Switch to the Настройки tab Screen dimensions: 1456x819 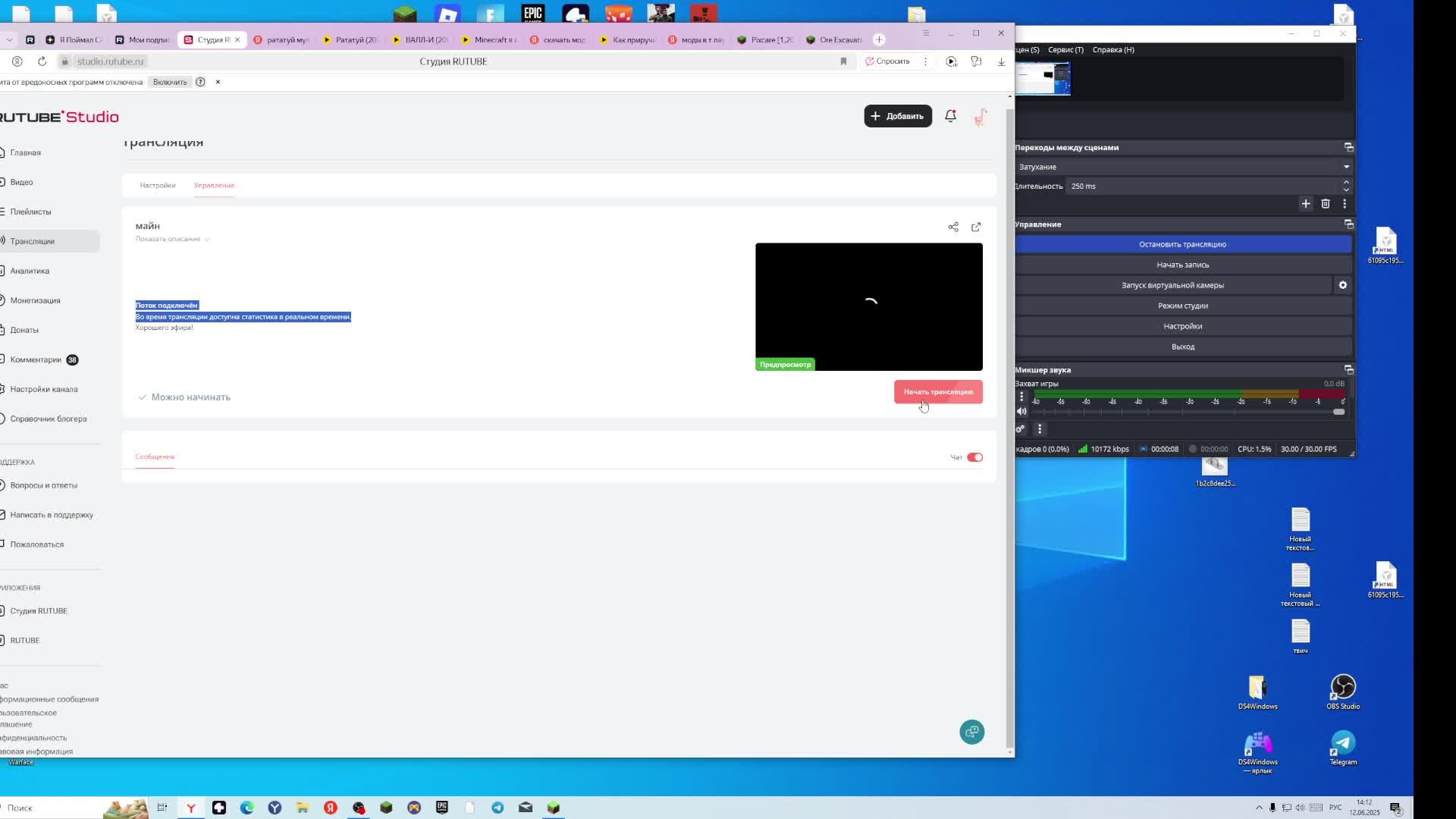coord(158,185)
